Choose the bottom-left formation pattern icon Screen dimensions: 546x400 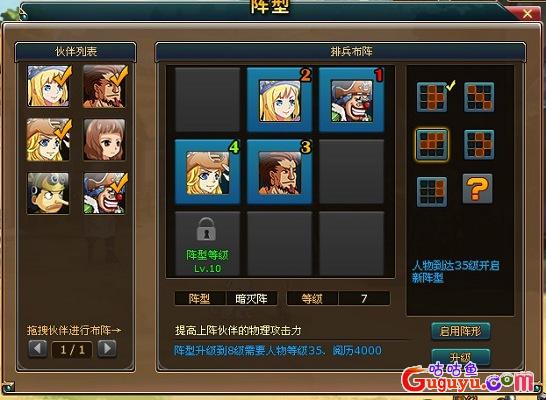432,191
